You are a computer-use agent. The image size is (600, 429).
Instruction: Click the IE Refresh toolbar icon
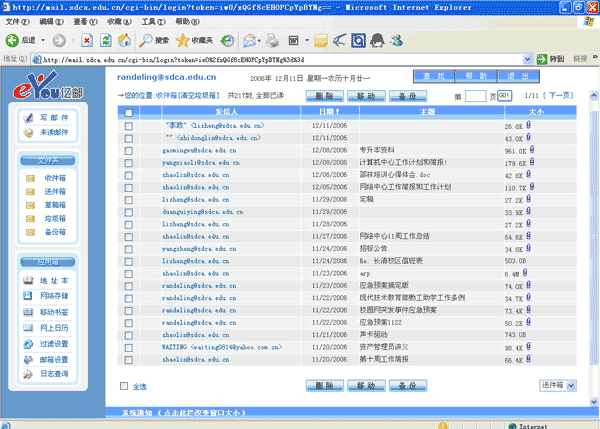(x=105, y=41)
